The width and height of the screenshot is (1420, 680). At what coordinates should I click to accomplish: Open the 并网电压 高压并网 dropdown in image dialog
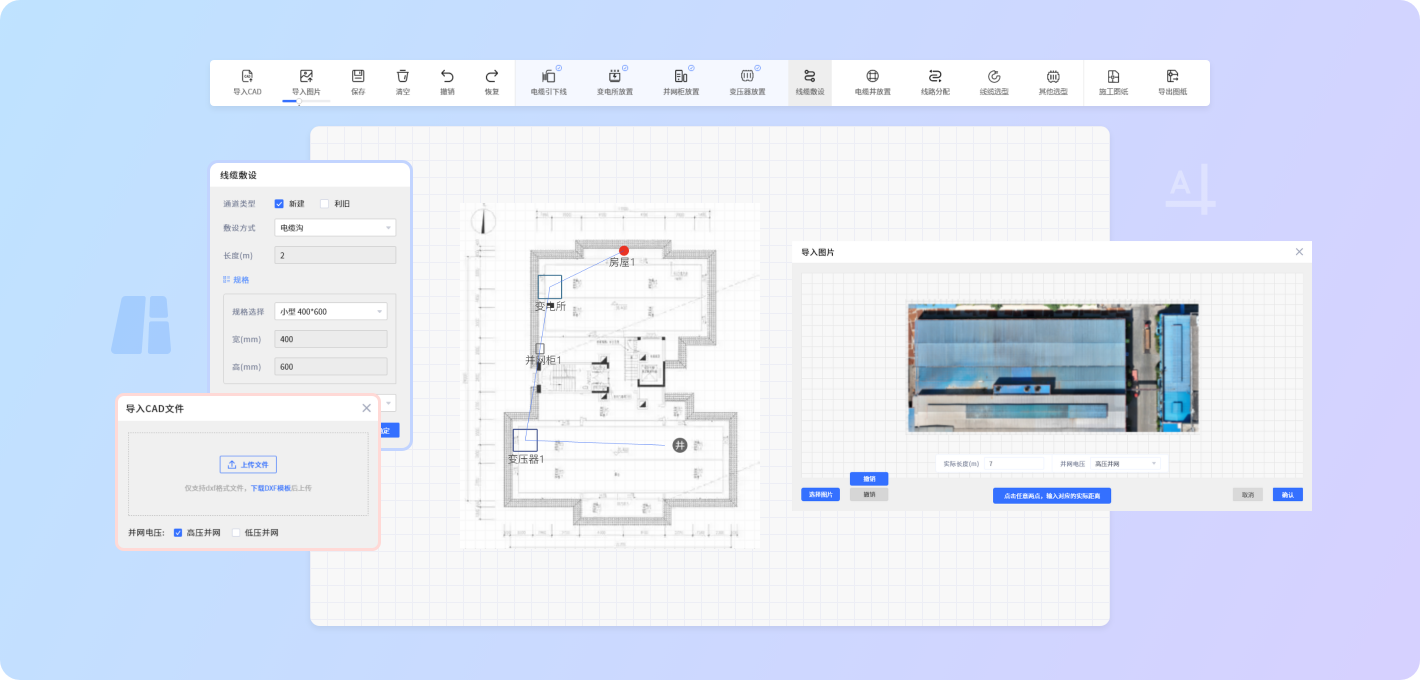click(x=1125, y=464)
